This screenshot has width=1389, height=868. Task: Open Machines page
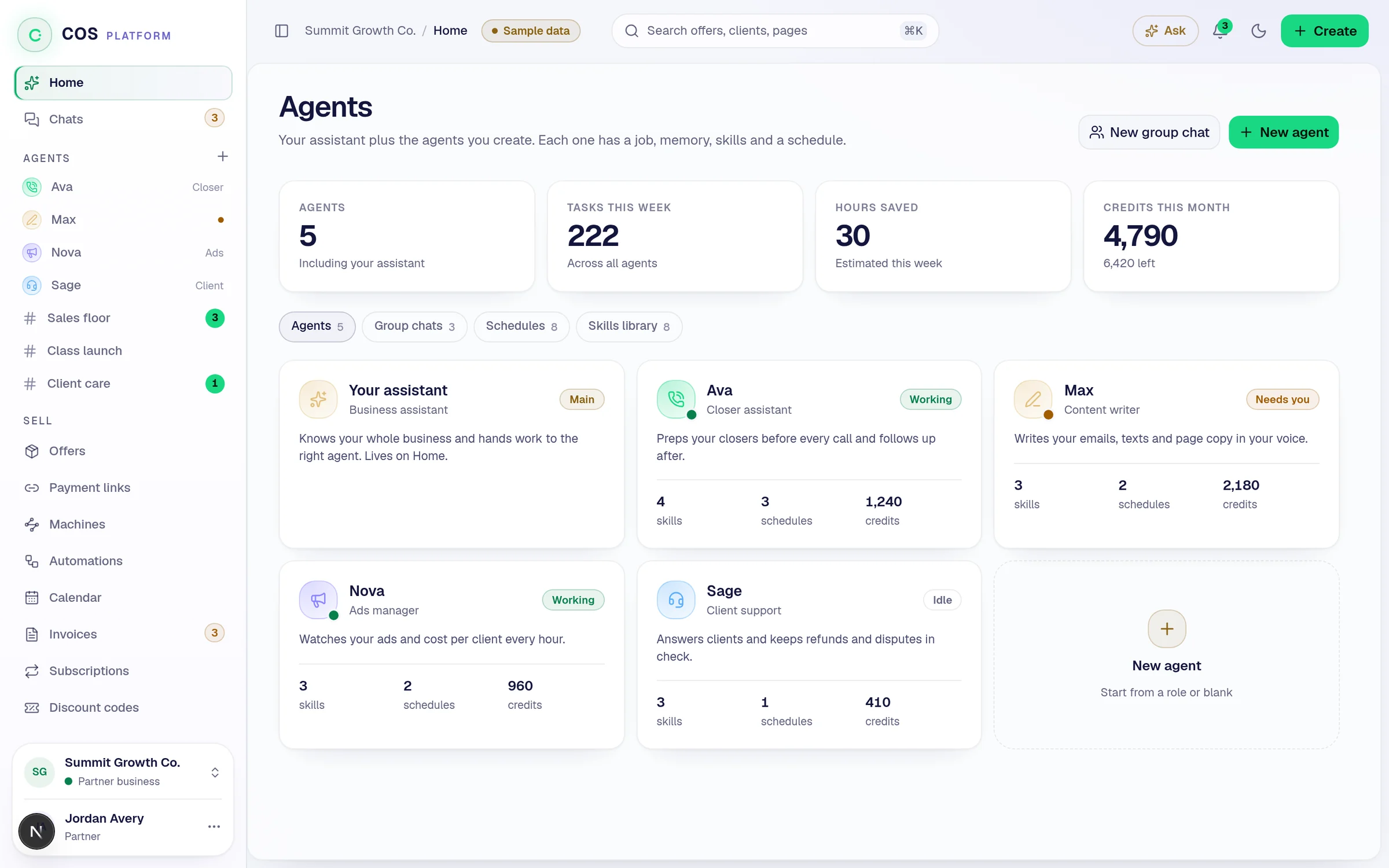tap(123, 524)
